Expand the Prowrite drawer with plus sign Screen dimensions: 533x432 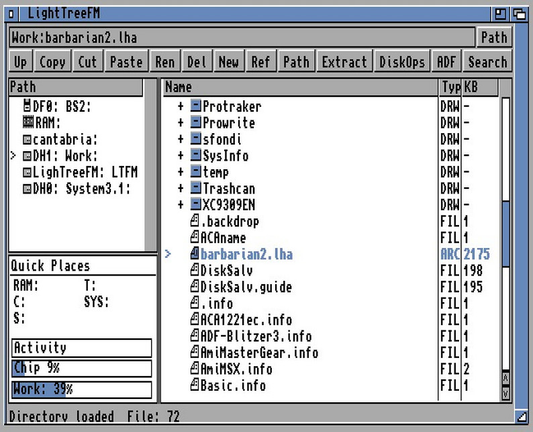tap(180, 123)
